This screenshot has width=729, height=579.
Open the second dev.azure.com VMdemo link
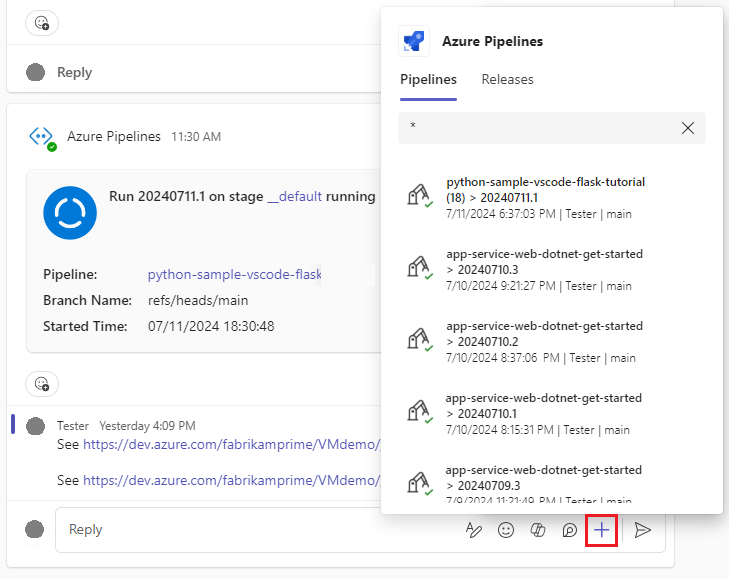(232, 480)
